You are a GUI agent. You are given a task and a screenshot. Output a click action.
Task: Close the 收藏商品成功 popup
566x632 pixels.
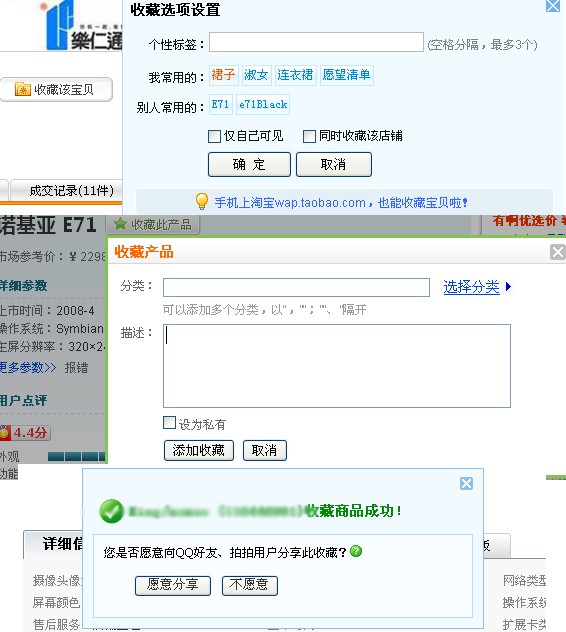(466, 483)
